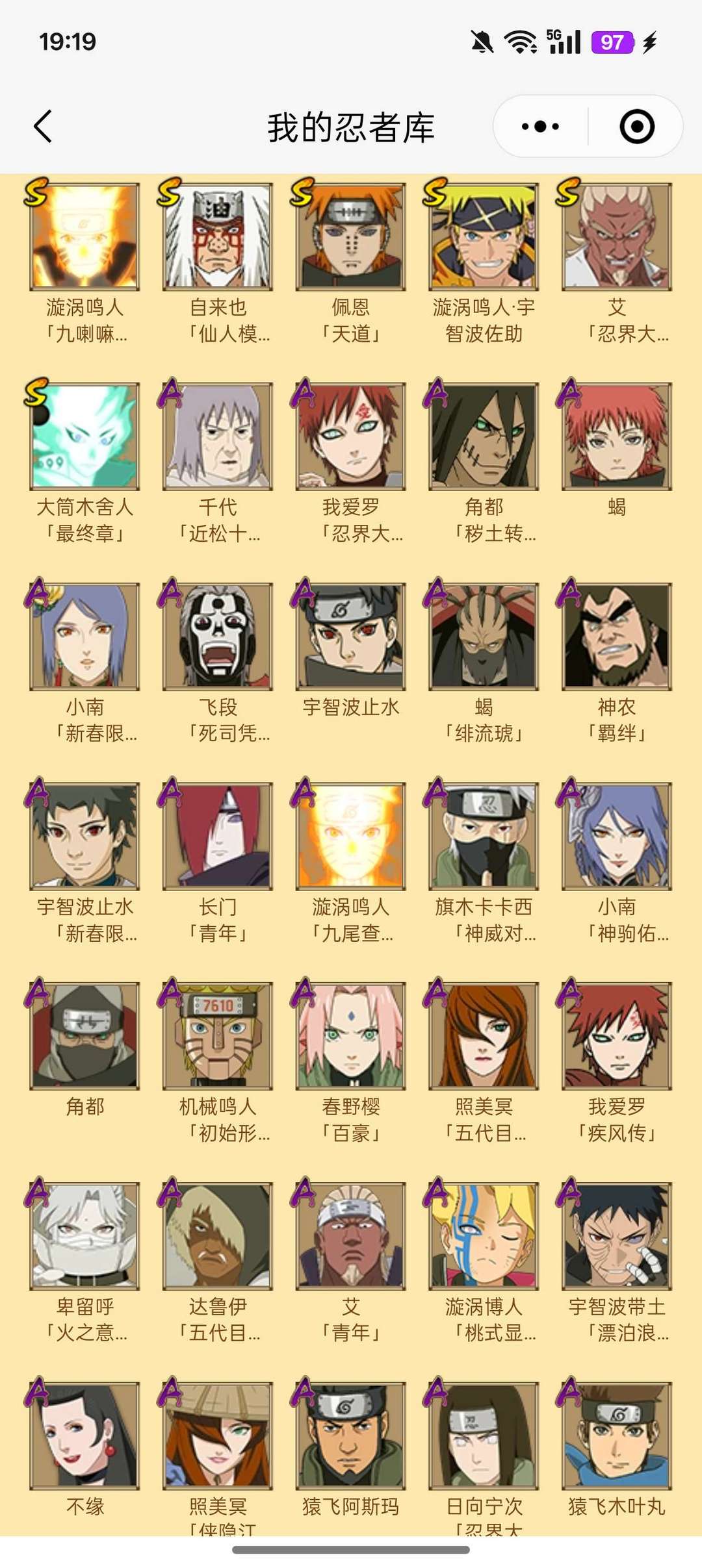Viewport: 702px width, 1568px height.
Task: Open 长门「青年」ninja card
Action: click(218, 837)
